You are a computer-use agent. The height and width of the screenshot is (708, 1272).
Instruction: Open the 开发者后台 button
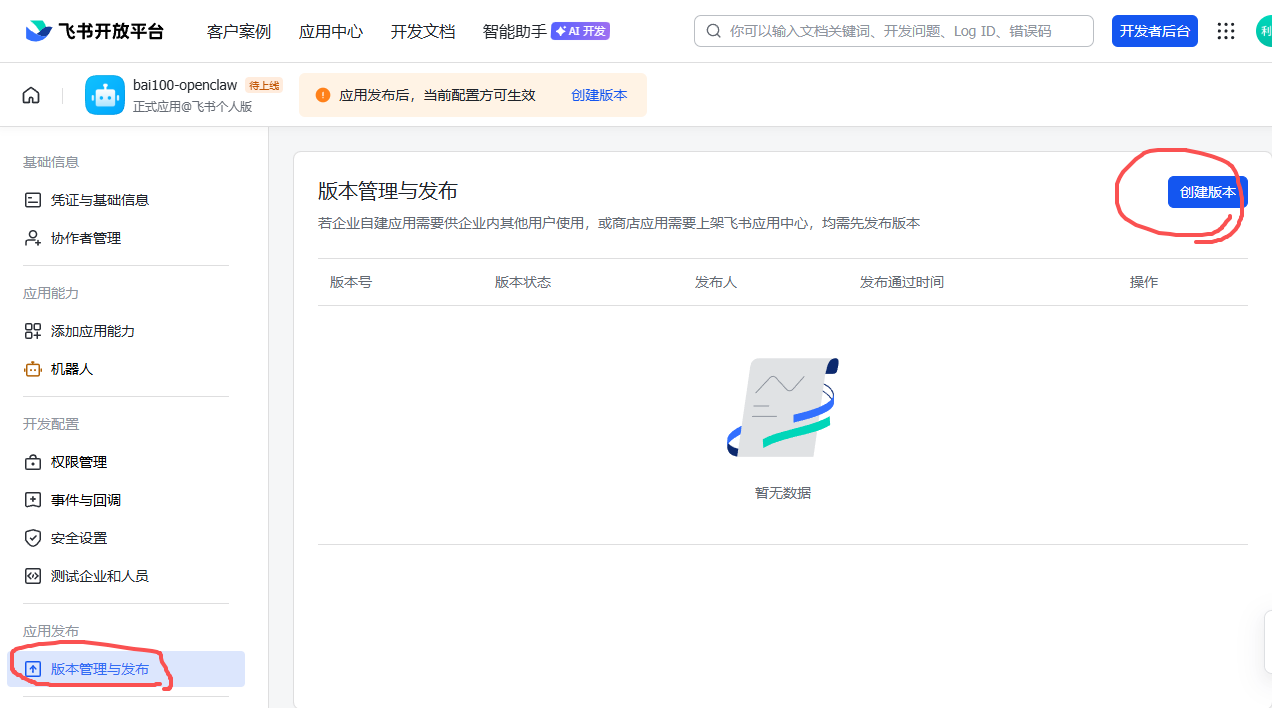coord(1154,31)
